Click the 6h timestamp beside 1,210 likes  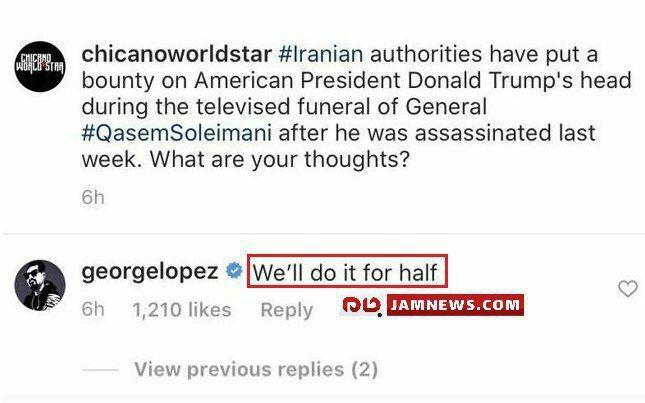point(93,309)
